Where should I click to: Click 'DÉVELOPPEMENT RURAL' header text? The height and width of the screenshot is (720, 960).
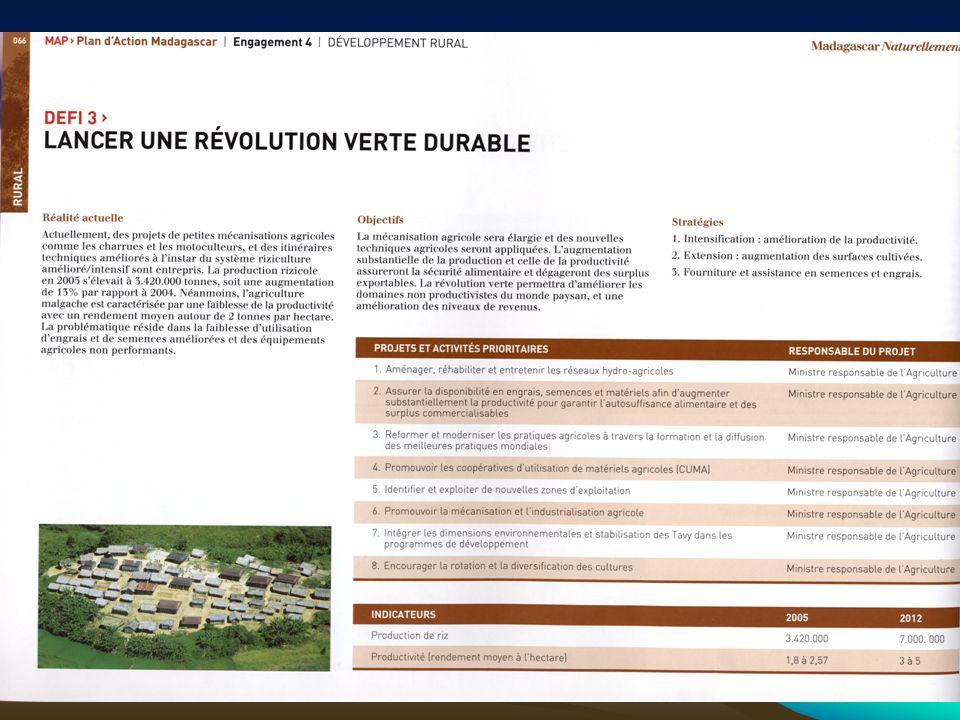click(x=397, y=43)
